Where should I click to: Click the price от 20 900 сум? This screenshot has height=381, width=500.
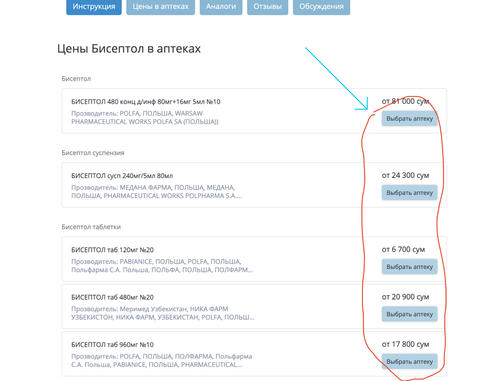(x=405, y=297)
